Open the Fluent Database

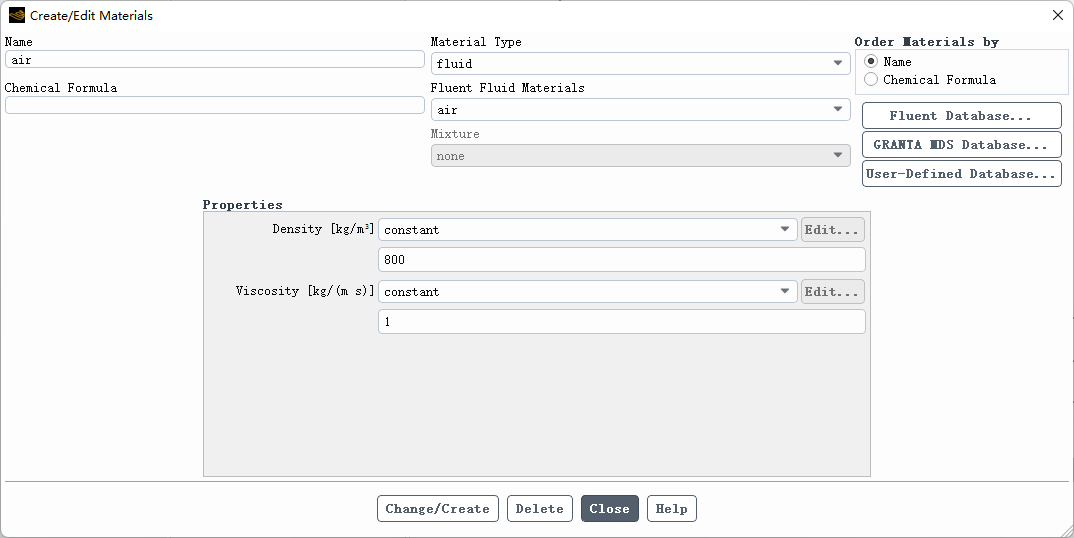962,116
